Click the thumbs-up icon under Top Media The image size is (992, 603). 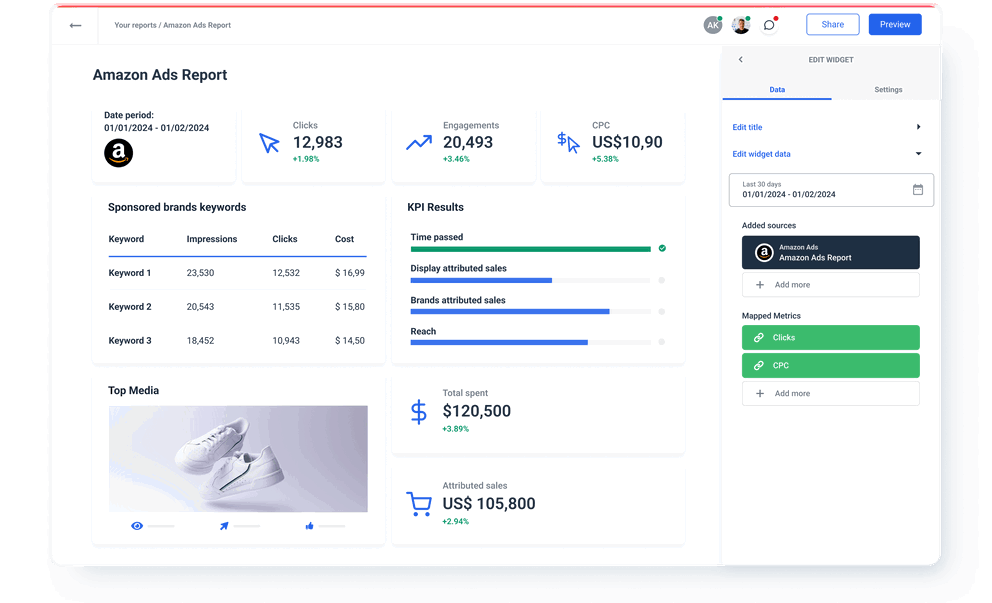[310, 526]
